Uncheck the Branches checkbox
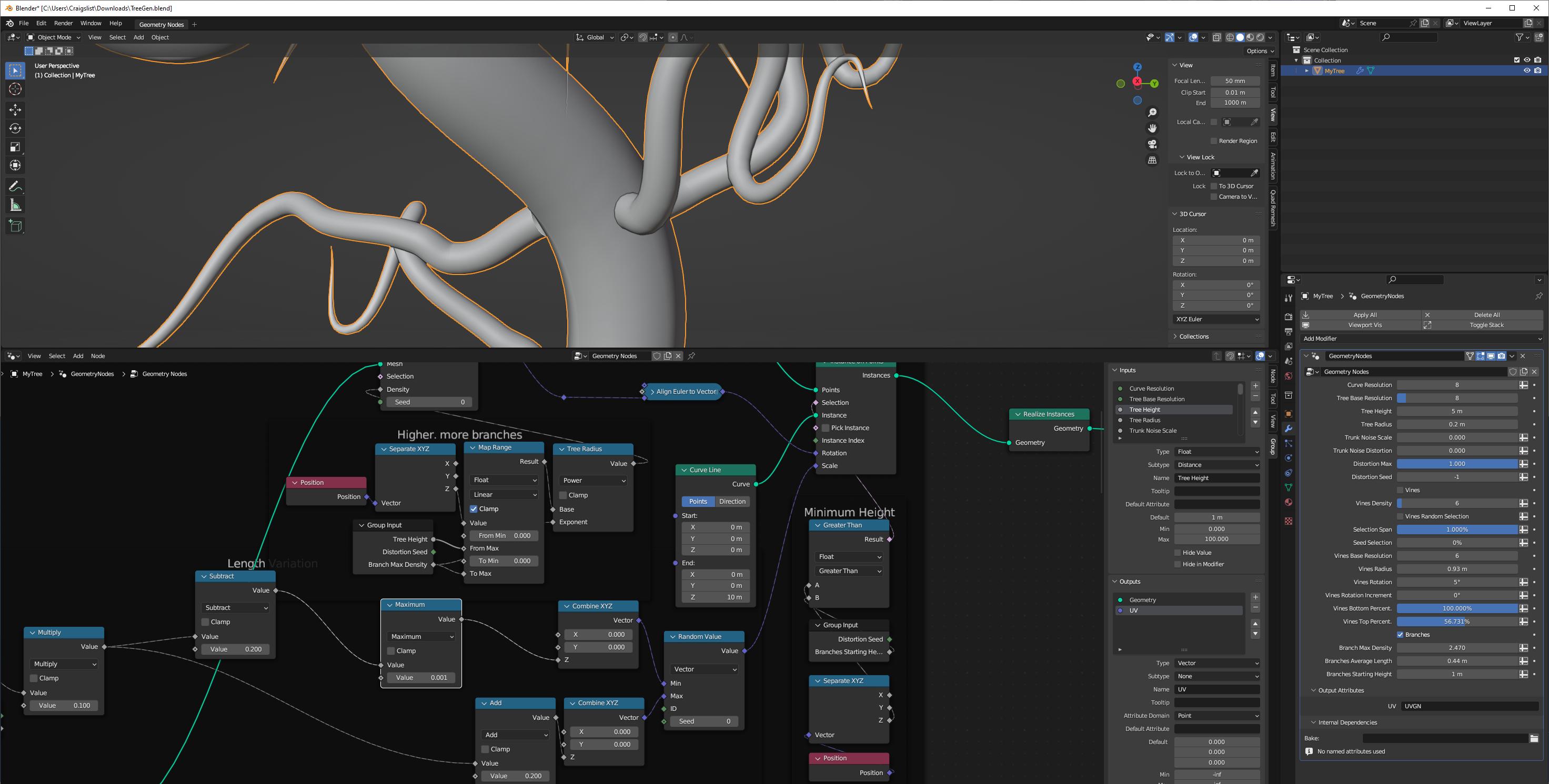This screenshot has height=784, width=1549. click(x=1401, y=635)
